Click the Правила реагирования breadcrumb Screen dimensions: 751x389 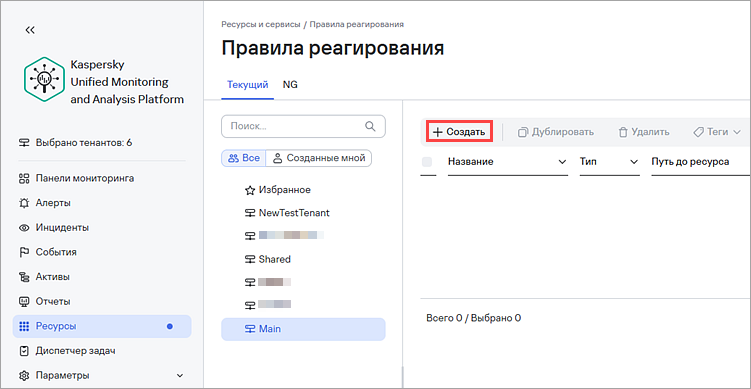[x=357, y=24]
